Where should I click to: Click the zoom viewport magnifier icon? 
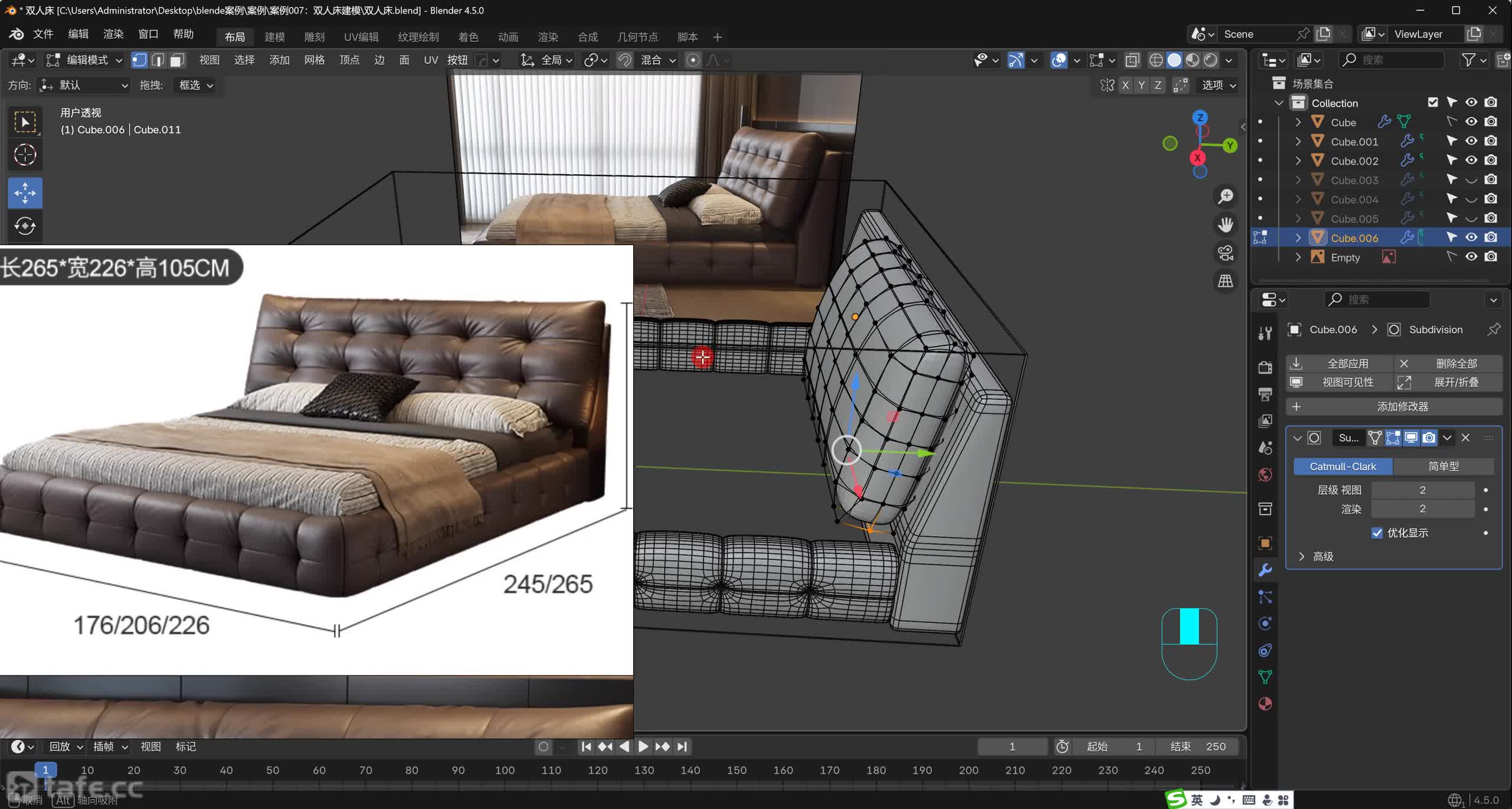tap(1225, 196)
